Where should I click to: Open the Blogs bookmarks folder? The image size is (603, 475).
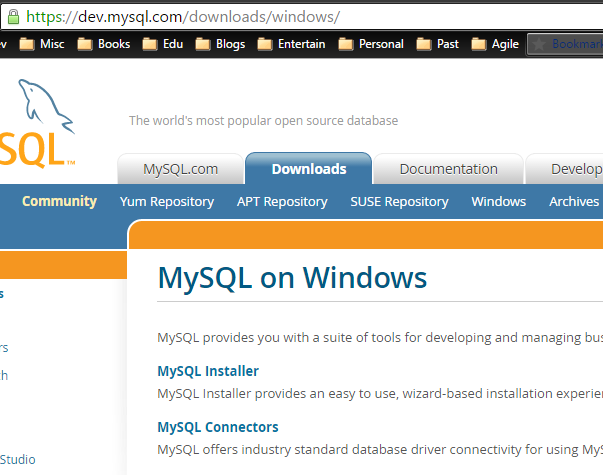220,44
